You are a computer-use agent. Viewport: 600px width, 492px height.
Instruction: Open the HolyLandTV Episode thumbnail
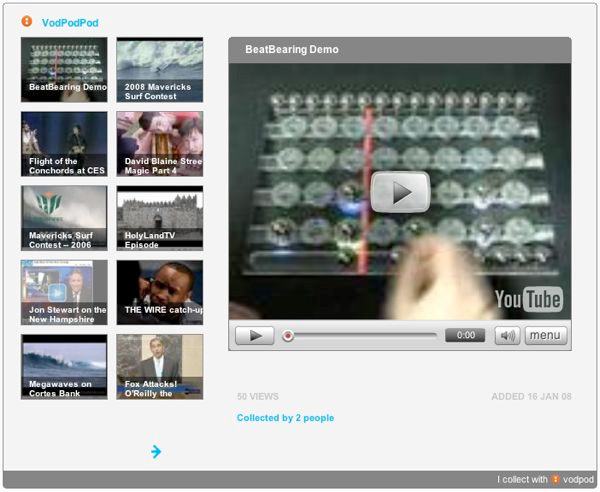point(160,218)
